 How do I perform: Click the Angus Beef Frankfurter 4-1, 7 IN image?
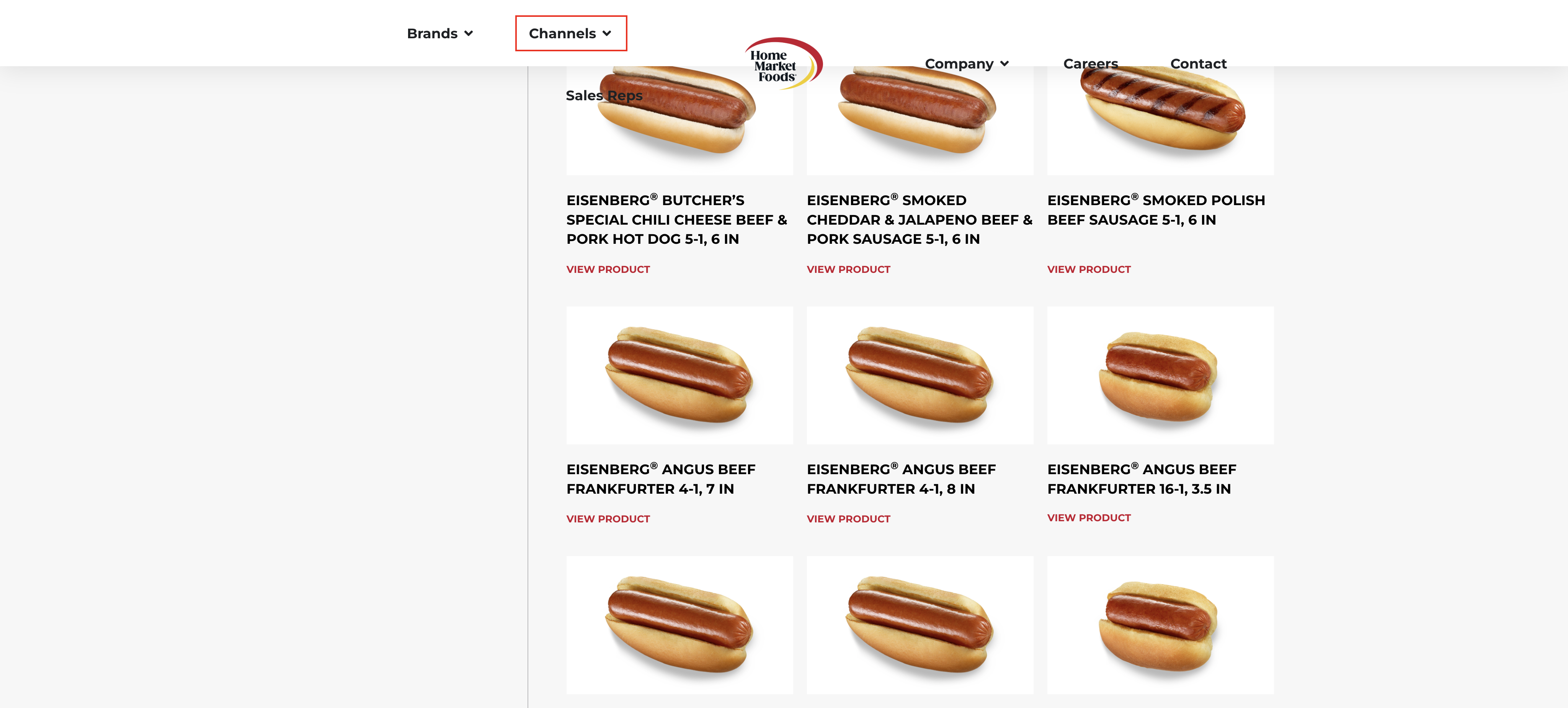tap(679, 375)
